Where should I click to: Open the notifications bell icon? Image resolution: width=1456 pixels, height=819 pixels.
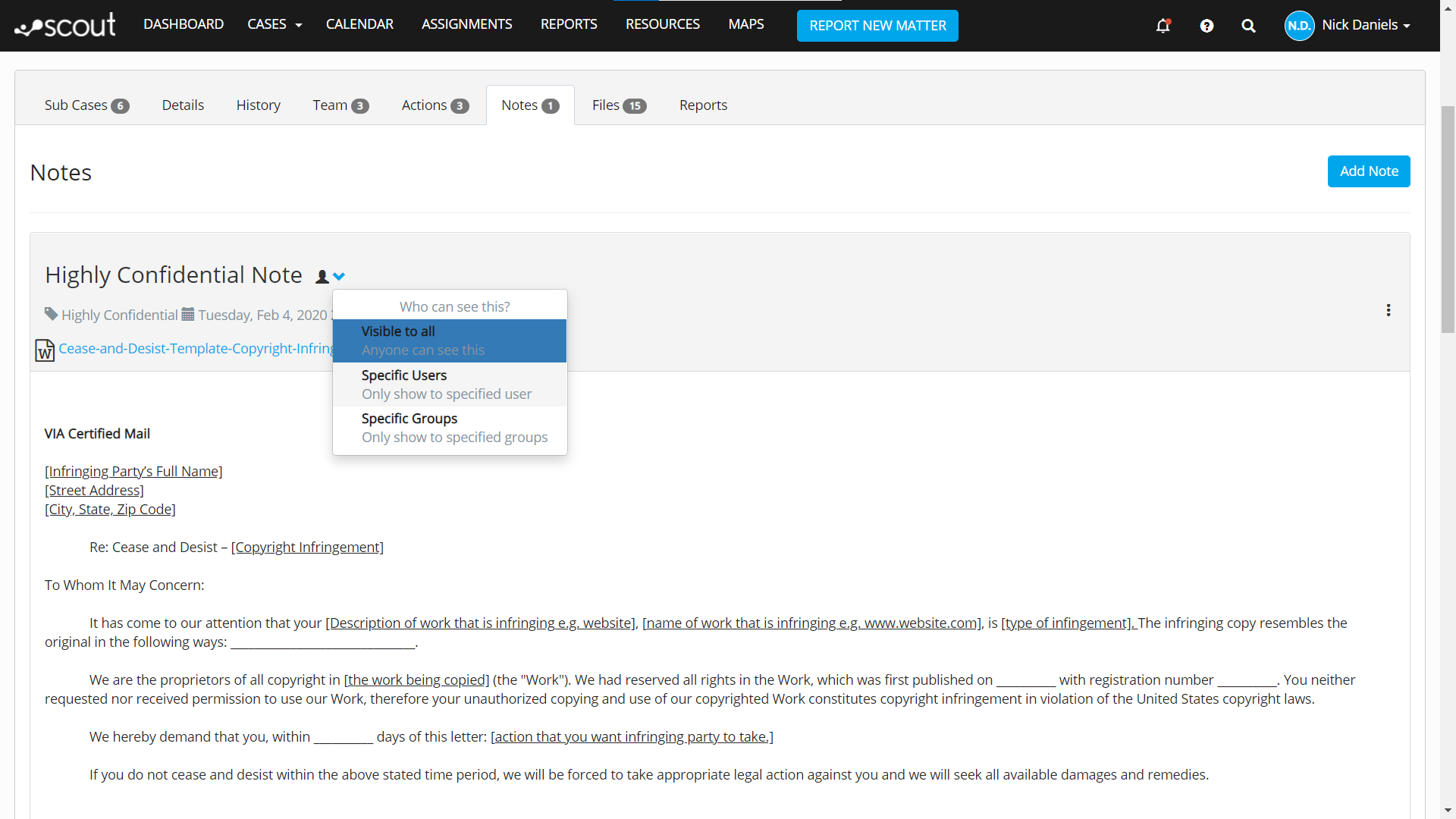1163,26
